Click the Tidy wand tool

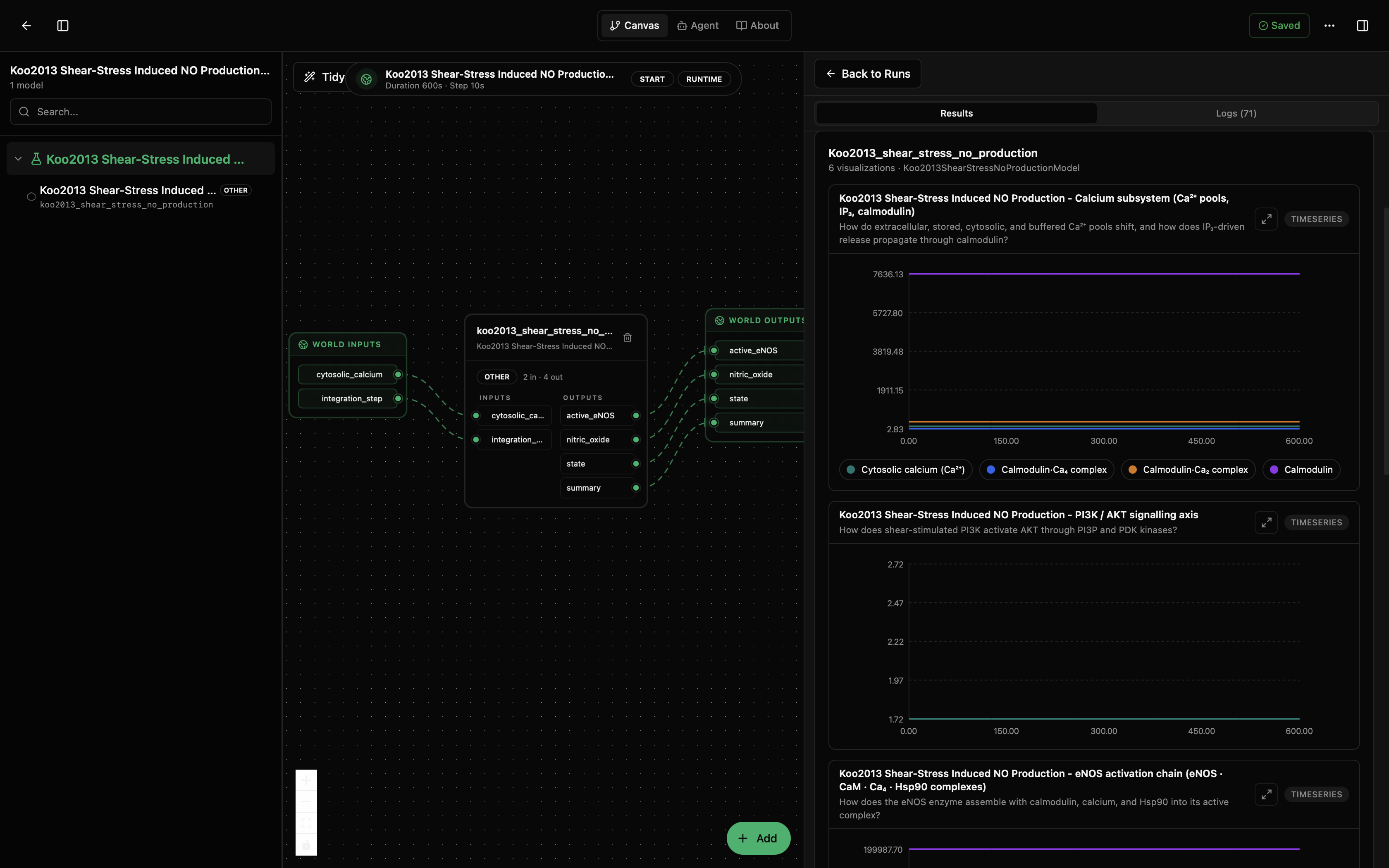324,77
